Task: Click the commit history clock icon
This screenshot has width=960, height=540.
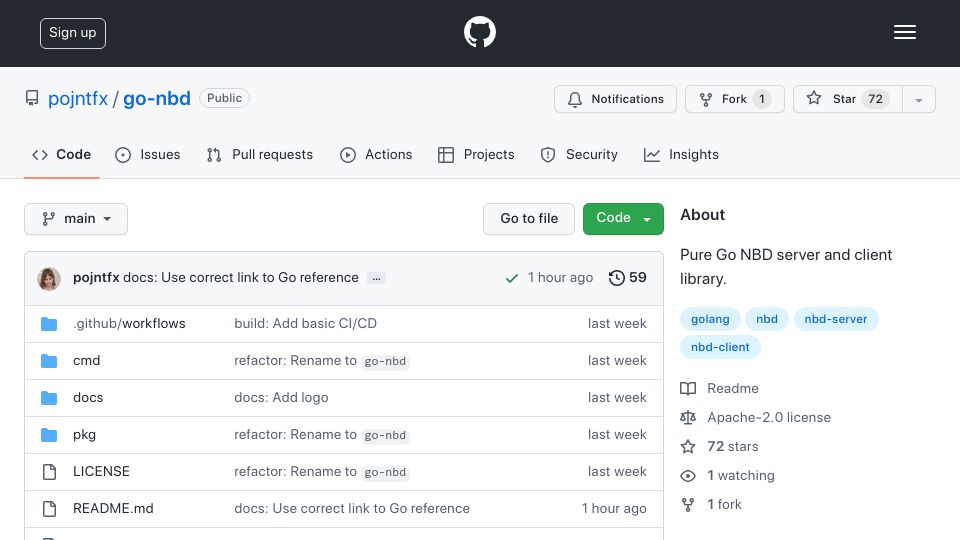Action: click(x=617, y=278)
